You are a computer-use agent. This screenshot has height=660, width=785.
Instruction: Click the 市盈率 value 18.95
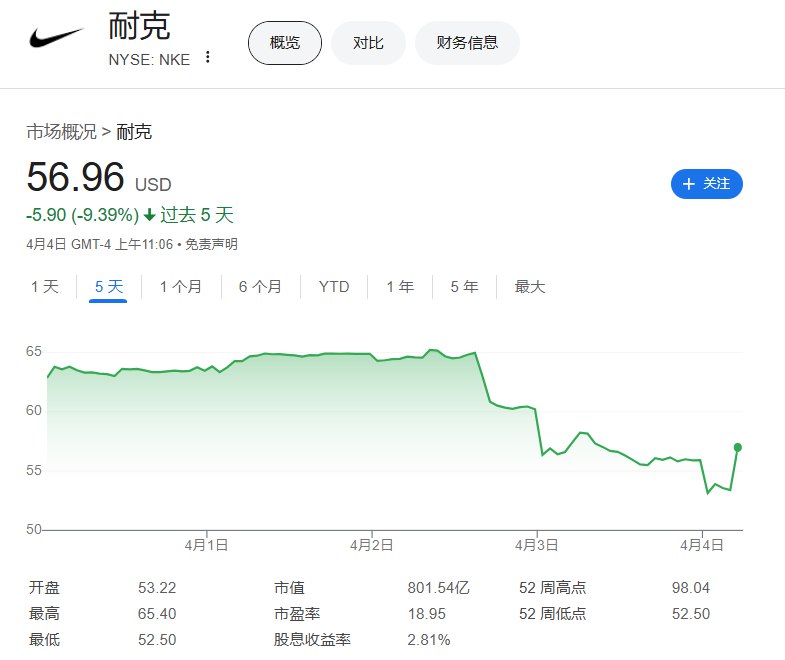coord(427,613)
